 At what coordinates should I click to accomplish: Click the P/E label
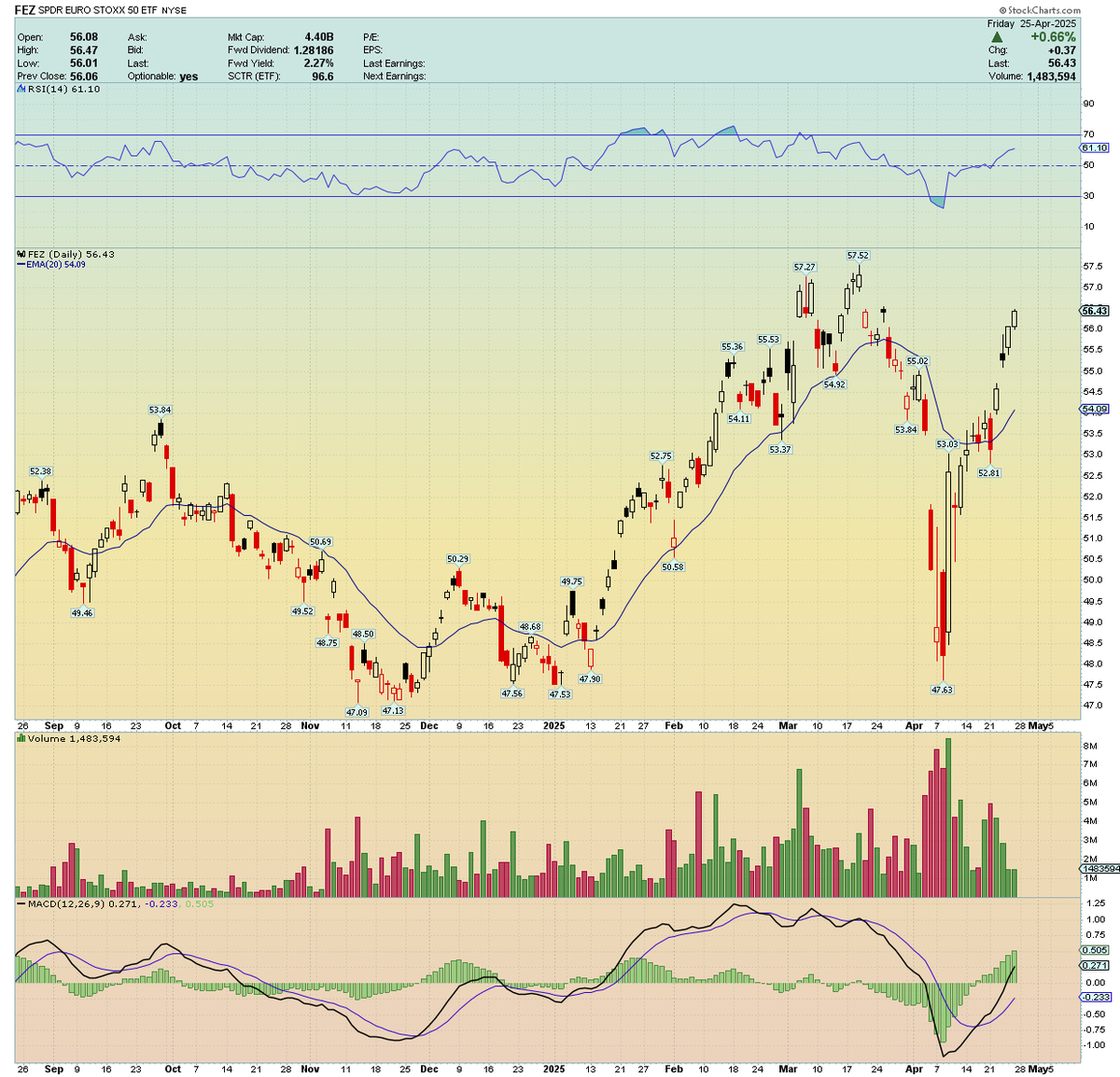pos(371,37)
